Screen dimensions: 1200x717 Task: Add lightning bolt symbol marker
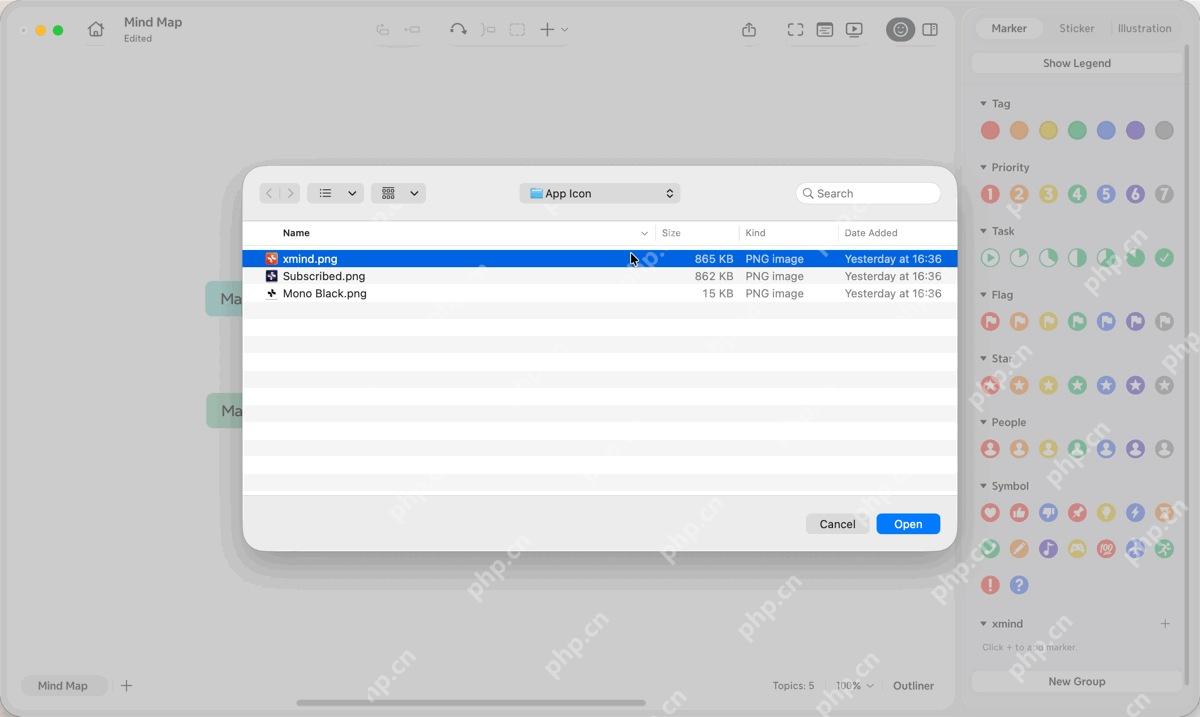(x=1135, y=513)
